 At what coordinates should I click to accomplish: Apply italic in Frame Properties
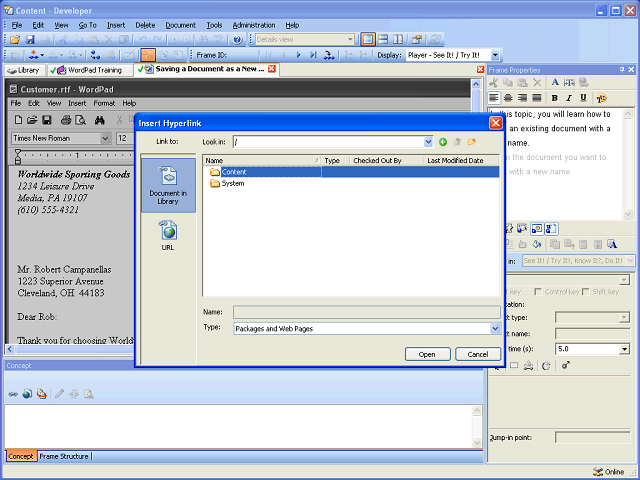pos(569,98)
